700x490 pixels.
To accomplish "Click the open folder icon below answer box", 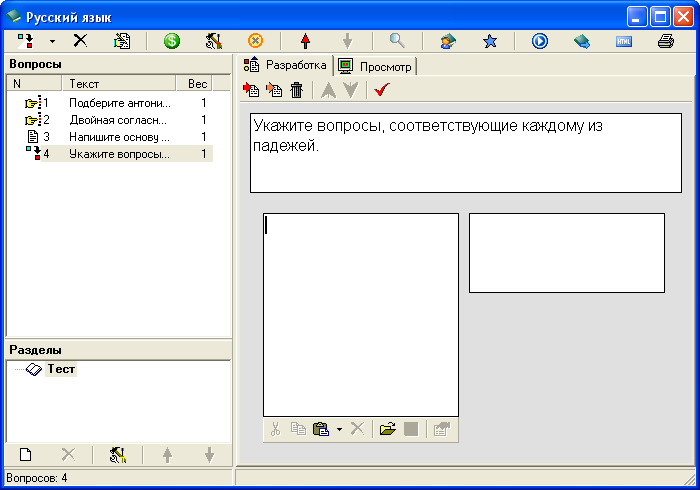I will (388, 429).
